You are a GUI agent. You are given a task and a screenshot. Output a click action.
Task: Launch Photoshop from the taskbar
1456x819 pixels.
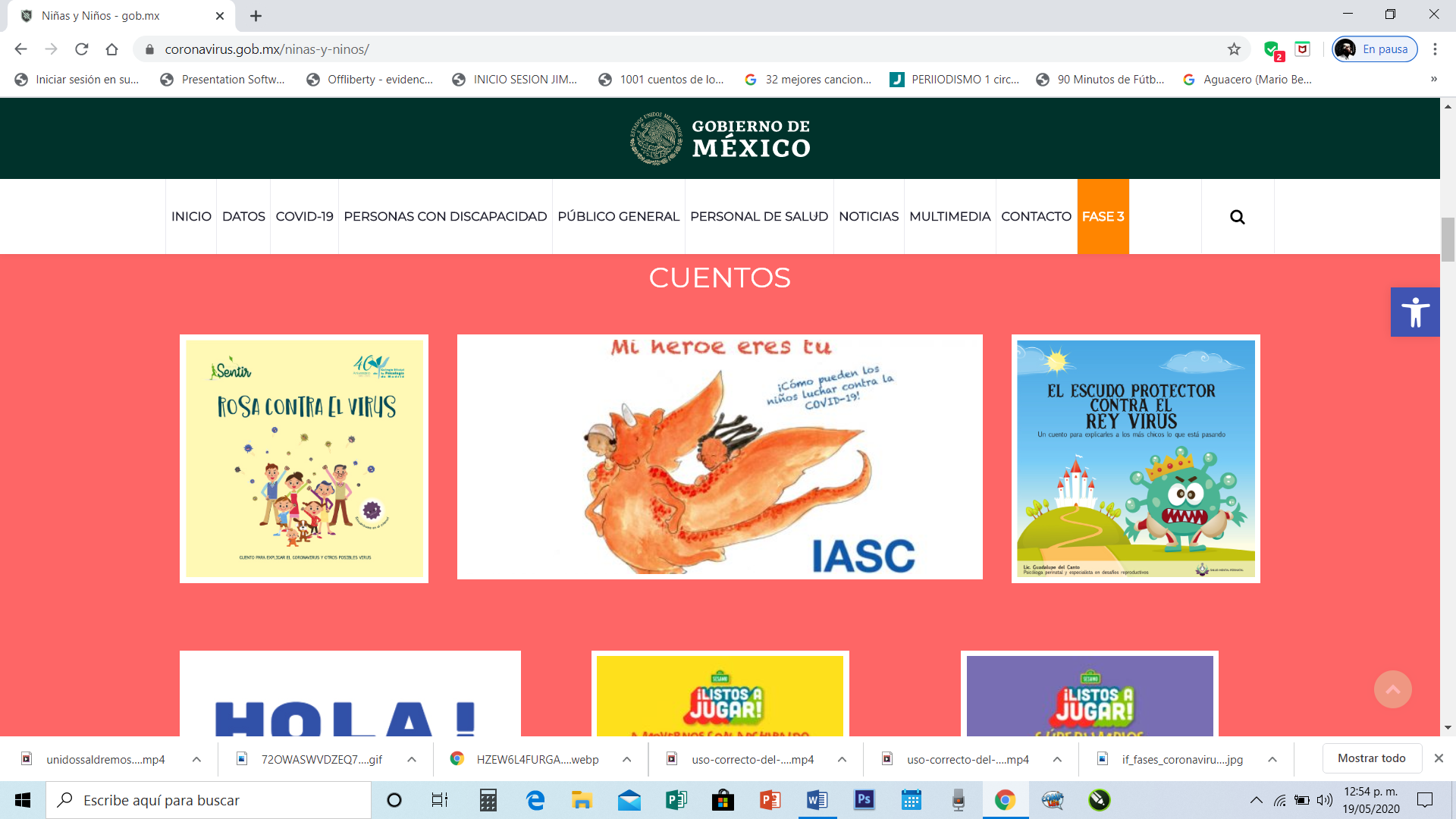pos(864,800)
